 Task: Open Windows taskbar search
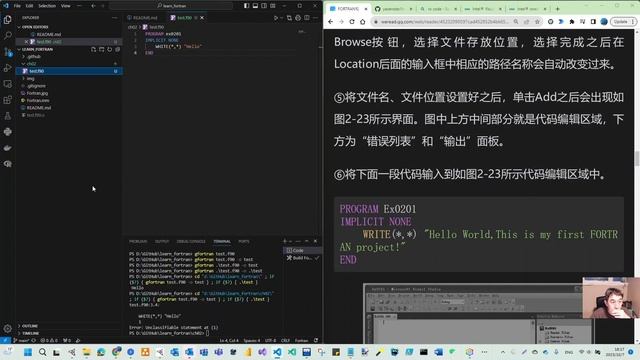(42, 352)
